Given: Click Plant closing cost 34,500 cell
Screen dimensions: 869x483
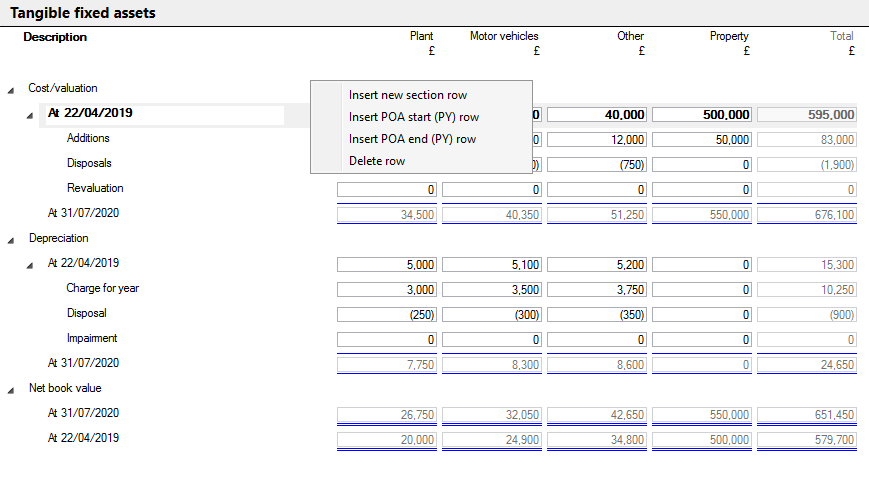Looking at the screenshot, I should pyautogui.click(x=387, y=215).
